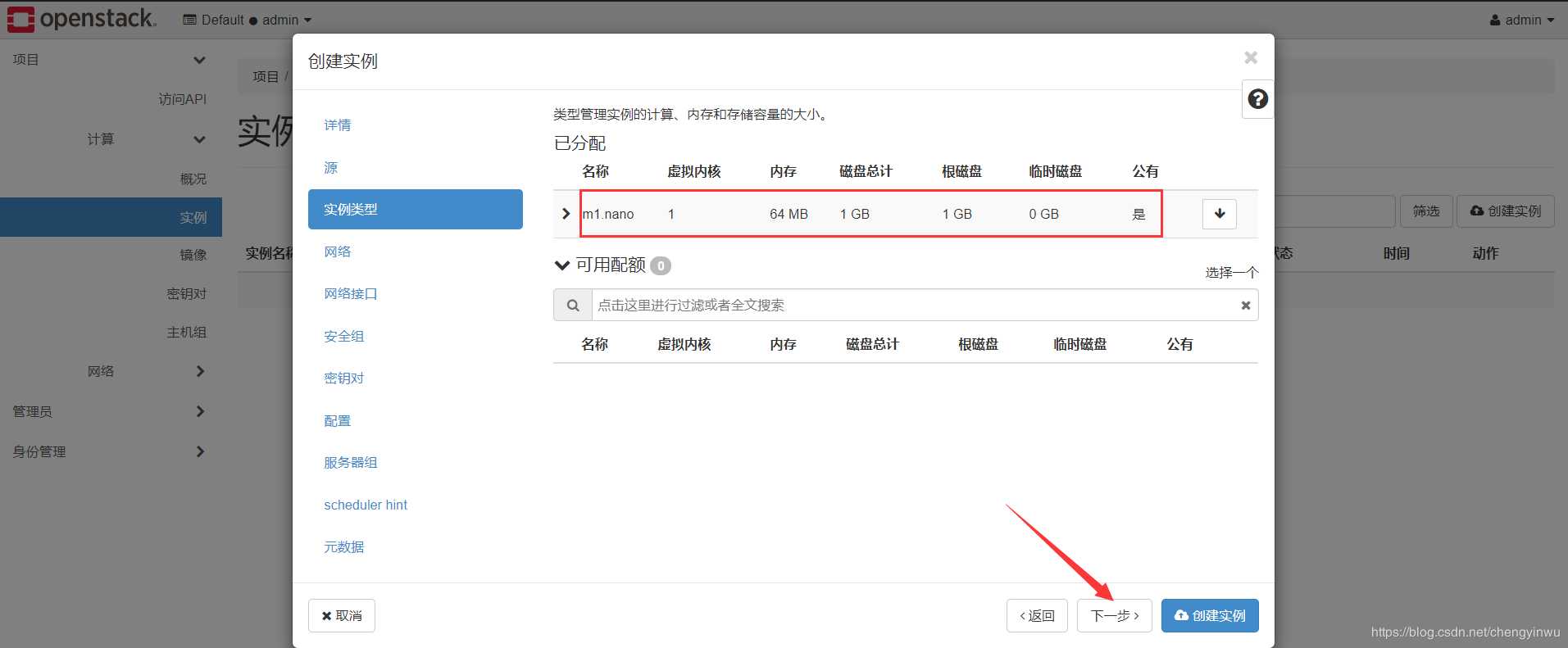
Task: Go to the 网络接口 step
Action: point(350,293)
